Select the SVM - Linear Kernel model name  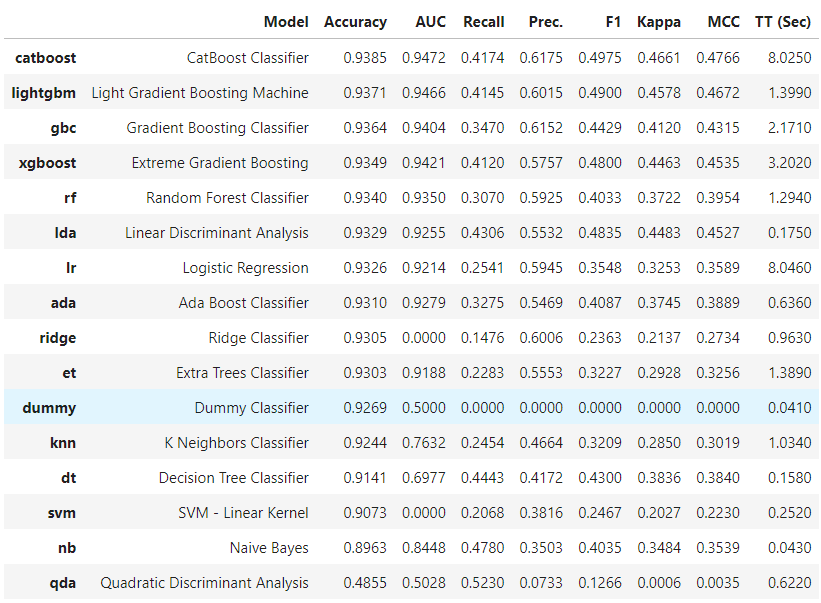click(243, 512)
